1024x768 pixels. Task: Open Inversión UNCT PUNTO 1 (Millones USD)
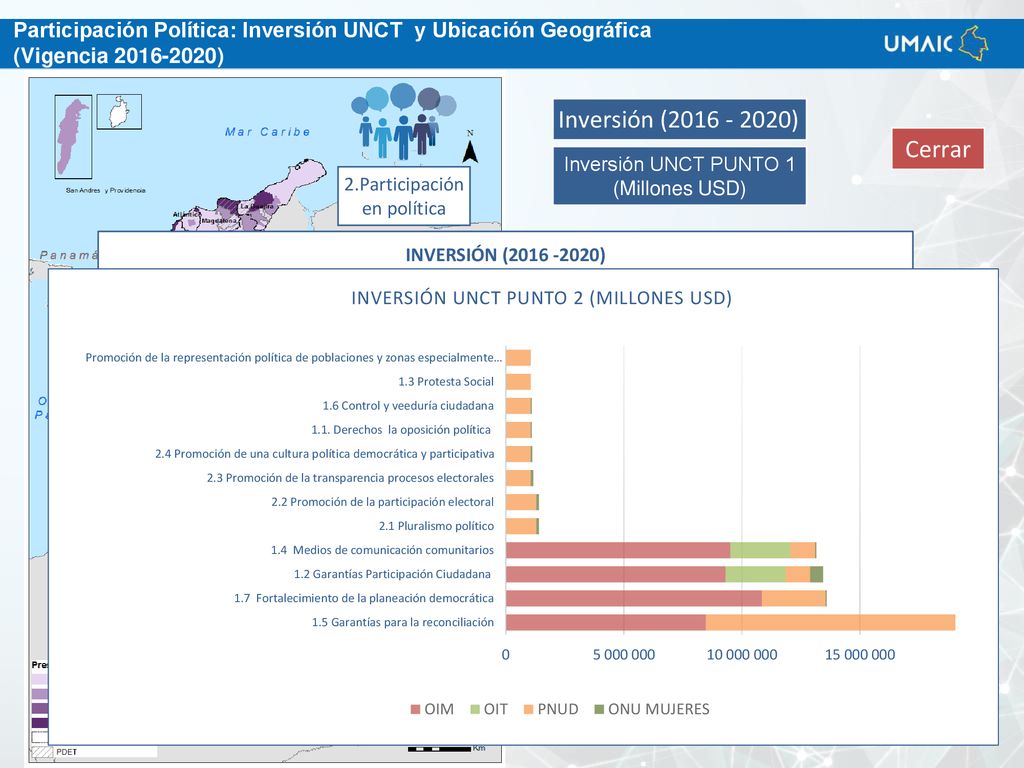point(679,176)
